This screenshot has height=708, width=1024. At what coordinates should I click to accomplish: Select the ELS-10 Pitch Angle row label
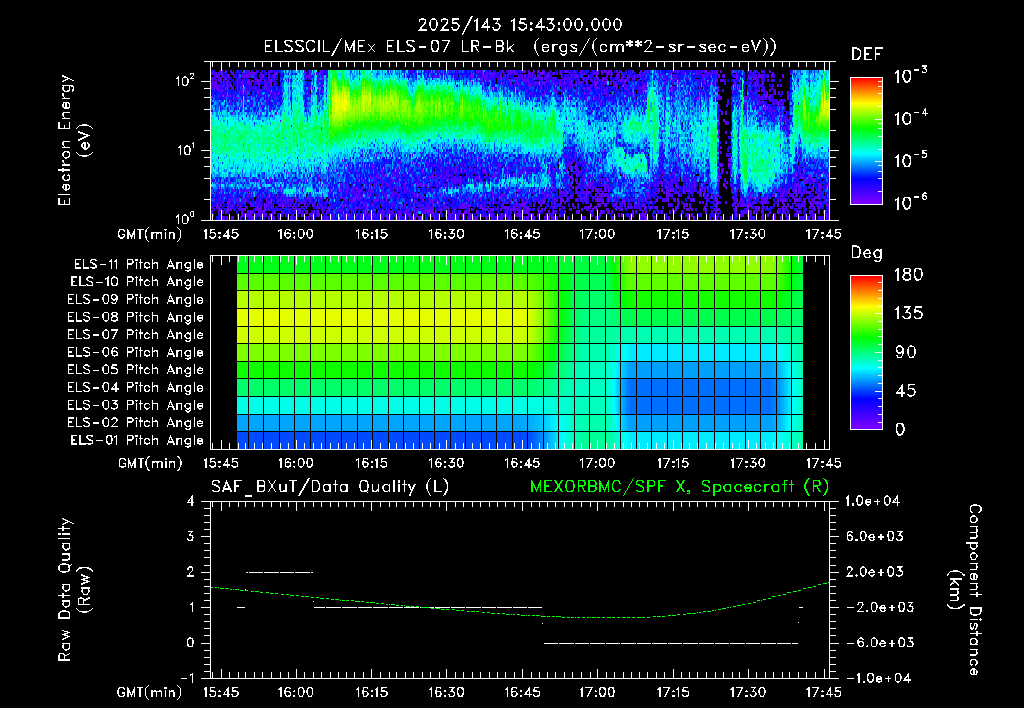click(x=137, y=282)
